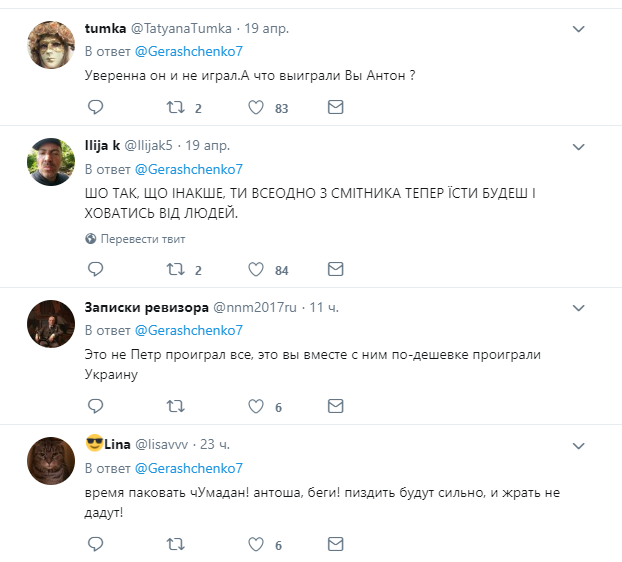The width and height of the screenshot is (622, 562).
Task: Like tumka's tweet with 83 likes
Action: tap(255, 107)
